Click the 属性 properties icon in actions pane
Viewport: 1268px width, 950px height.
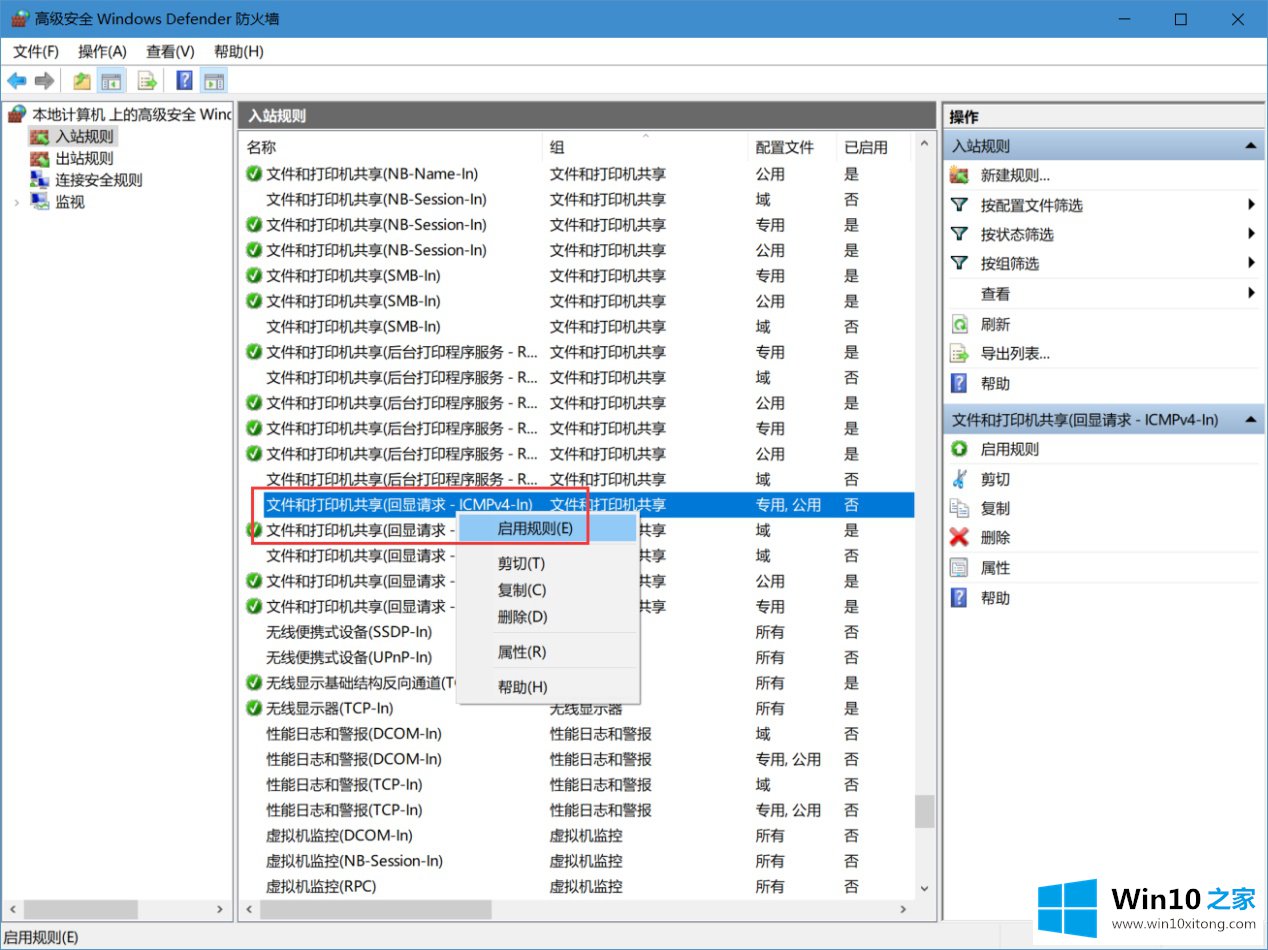pyautogui.click(x=960, y=567)
